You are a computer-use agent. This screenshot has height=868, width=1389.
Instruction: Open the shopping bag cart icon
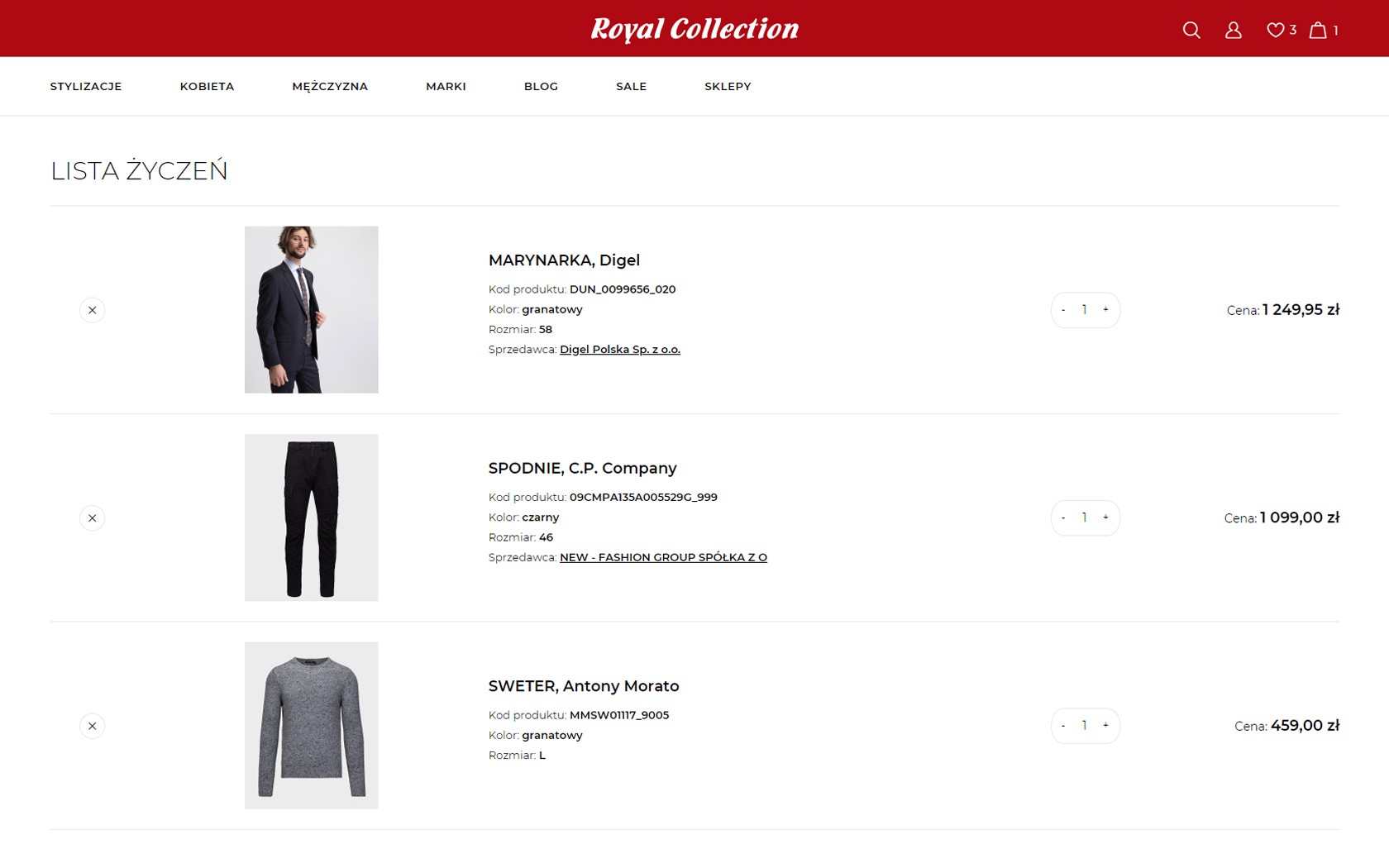point(1318,30)
